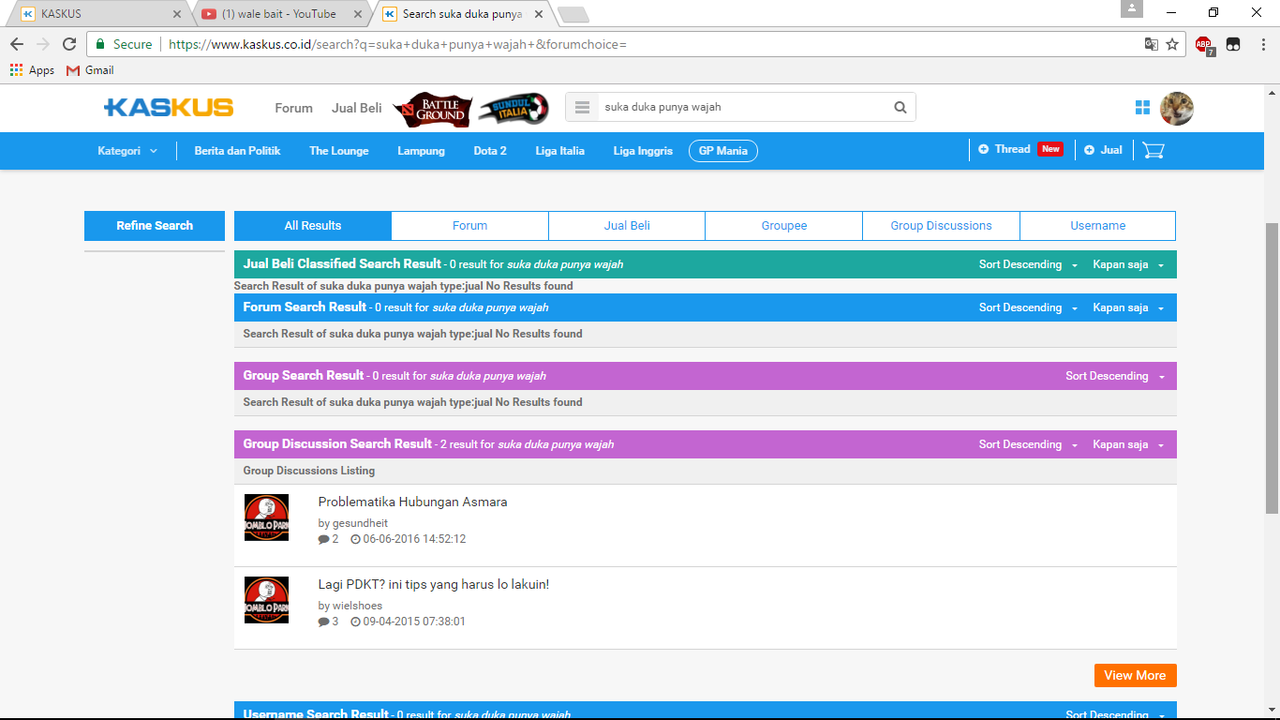Open user gesundheit's profile
This screenshot has width=1280, height=720.
(x=361, y=523)
